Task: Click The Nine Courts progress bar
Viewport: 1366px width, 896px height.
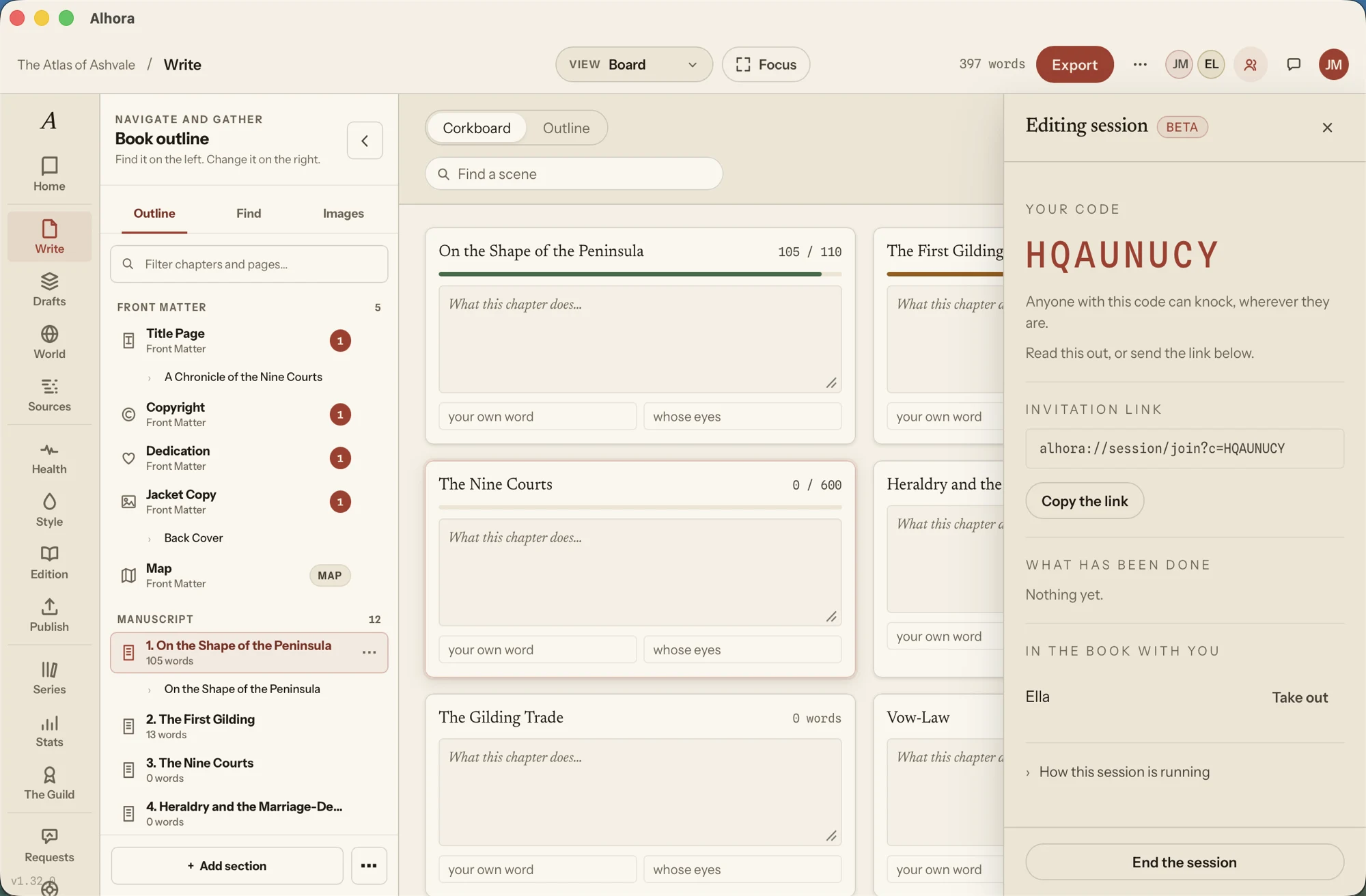Action: [x=640, y=507]
